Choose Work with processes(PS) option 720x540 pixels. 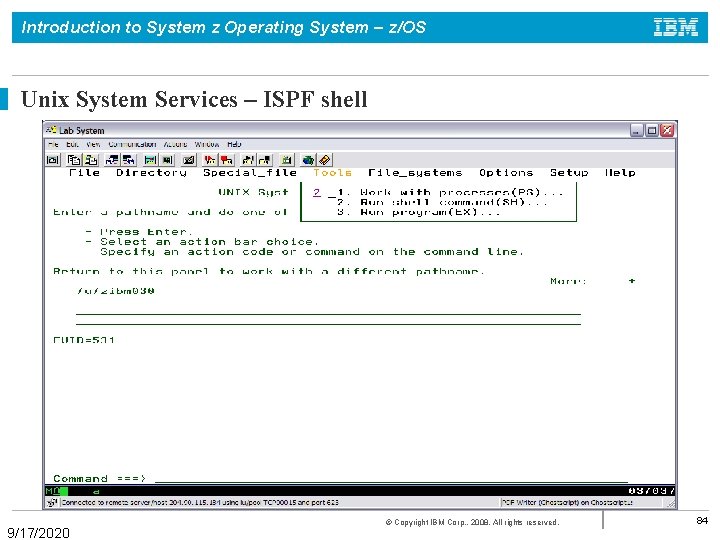450,192
